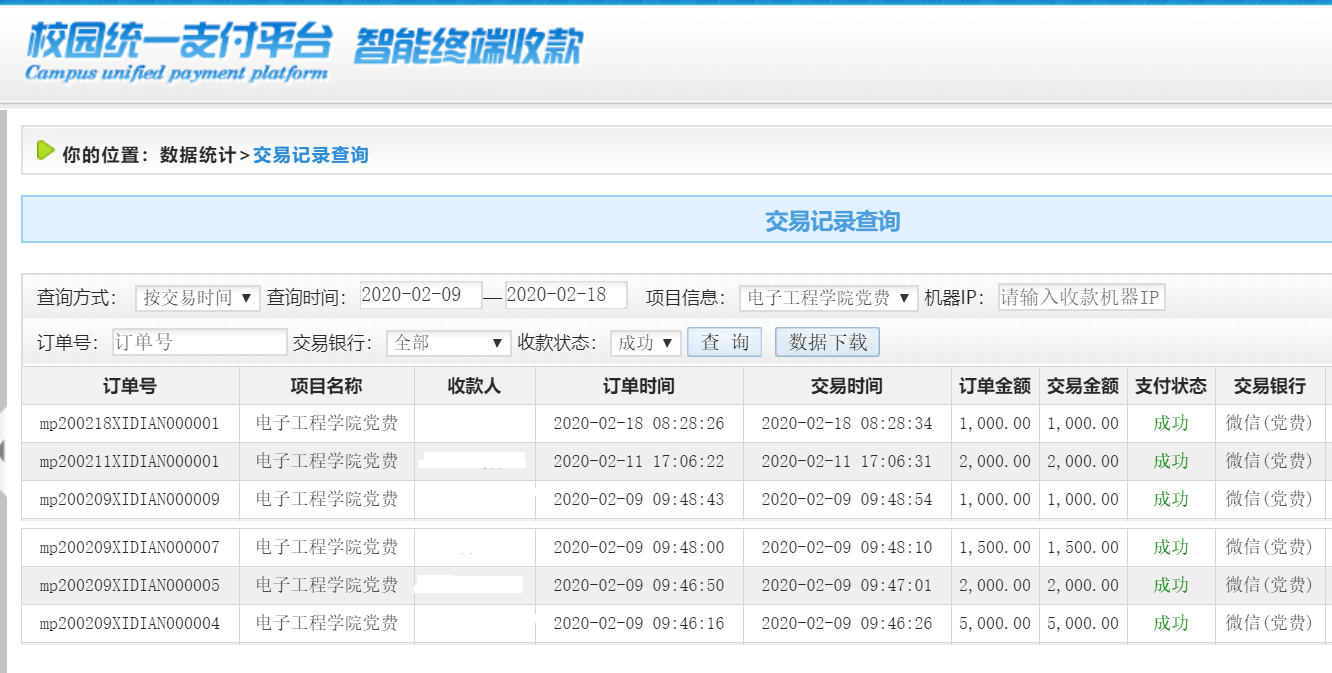Viewport: 1332px width, 673px height.
Task: Click the 数据统计 breadcrumb text
Action: (198, 155)
